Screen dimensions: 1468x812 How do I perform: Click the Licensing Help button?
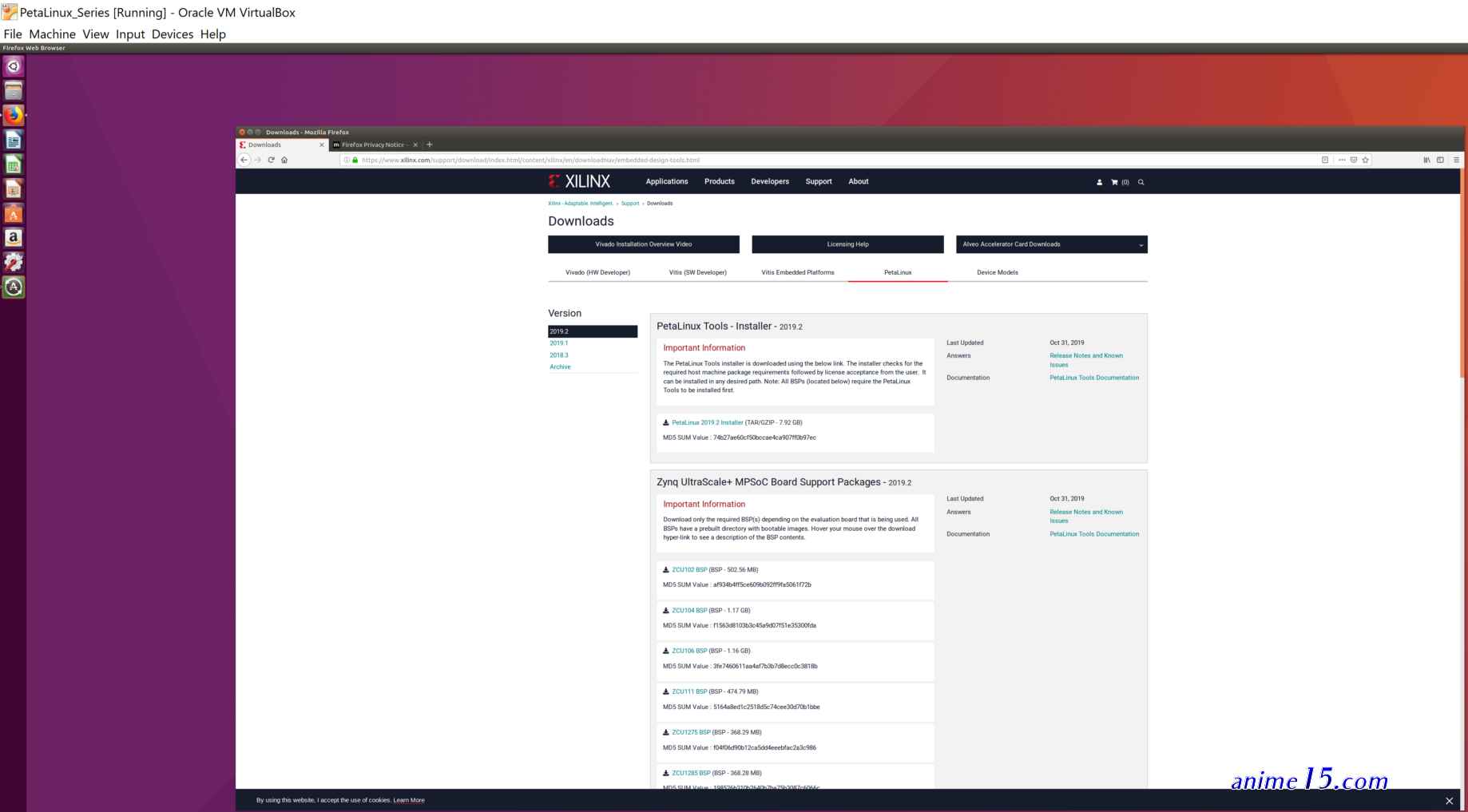click(847, 244)
